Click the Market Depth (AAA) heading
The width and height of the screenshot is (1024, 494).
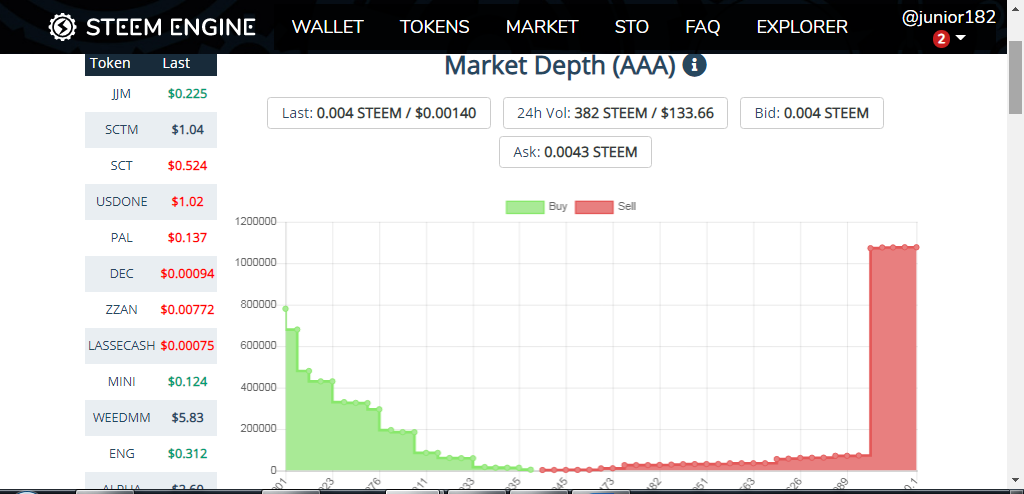point(560,65)
